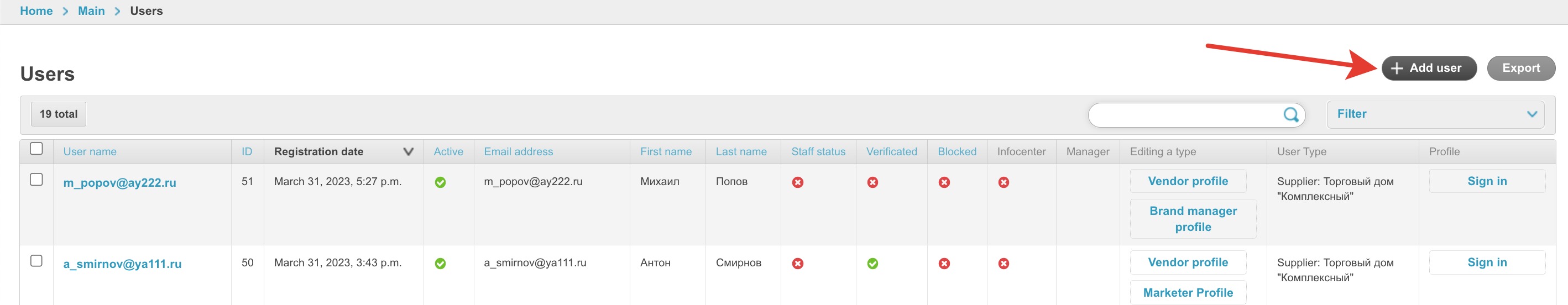This screenshot has height=305, width=1568.
Task: Click green Active checkmark for m_popov
Action: tap(440, 182)
